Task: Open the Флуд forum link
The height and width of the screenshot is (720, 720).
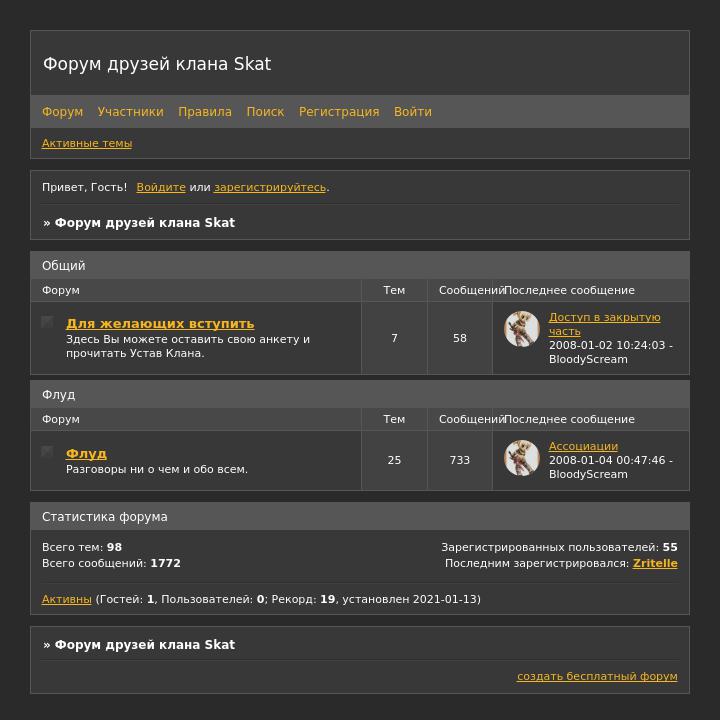Action: coord(86,453)
